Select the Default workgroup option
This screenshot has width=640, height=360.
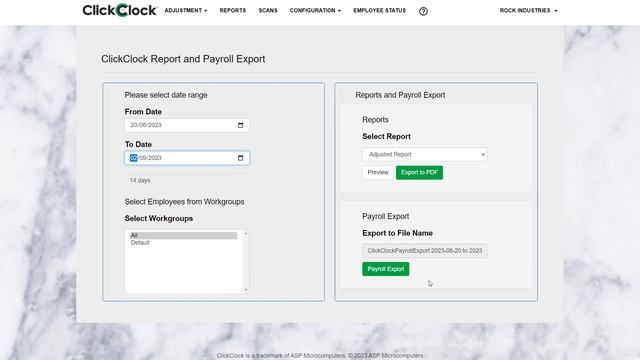click(x=183, y=243)
